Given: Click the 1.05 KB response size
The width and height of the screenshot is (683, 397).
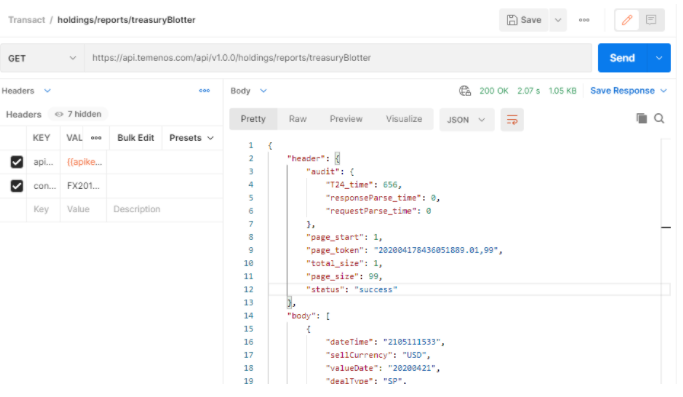Looking at the screenshot, I should (x=562, y=91).
